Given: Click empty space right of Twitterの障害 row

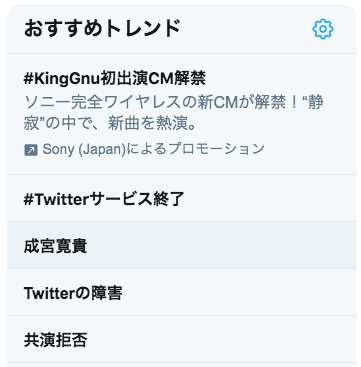Looking at the screenshot, I should point(237,292).
